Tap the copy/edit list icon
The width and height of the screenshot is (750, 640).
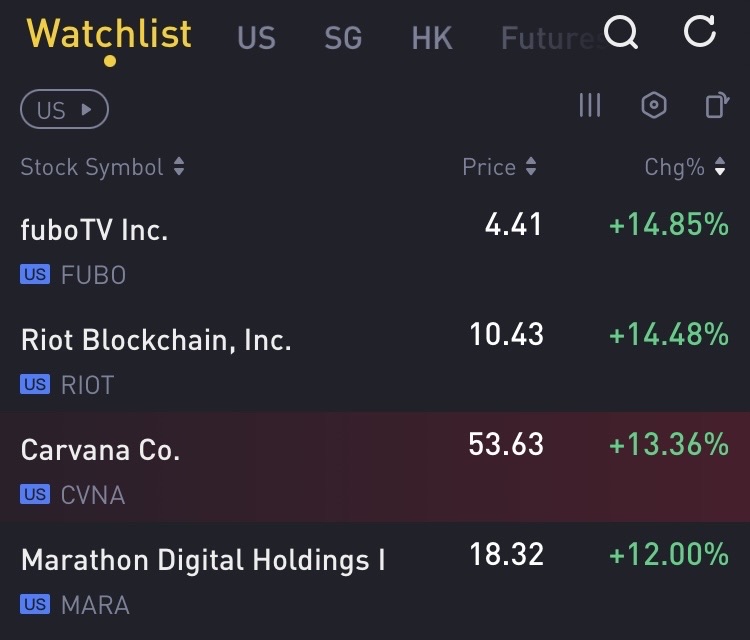coord(716,105)
